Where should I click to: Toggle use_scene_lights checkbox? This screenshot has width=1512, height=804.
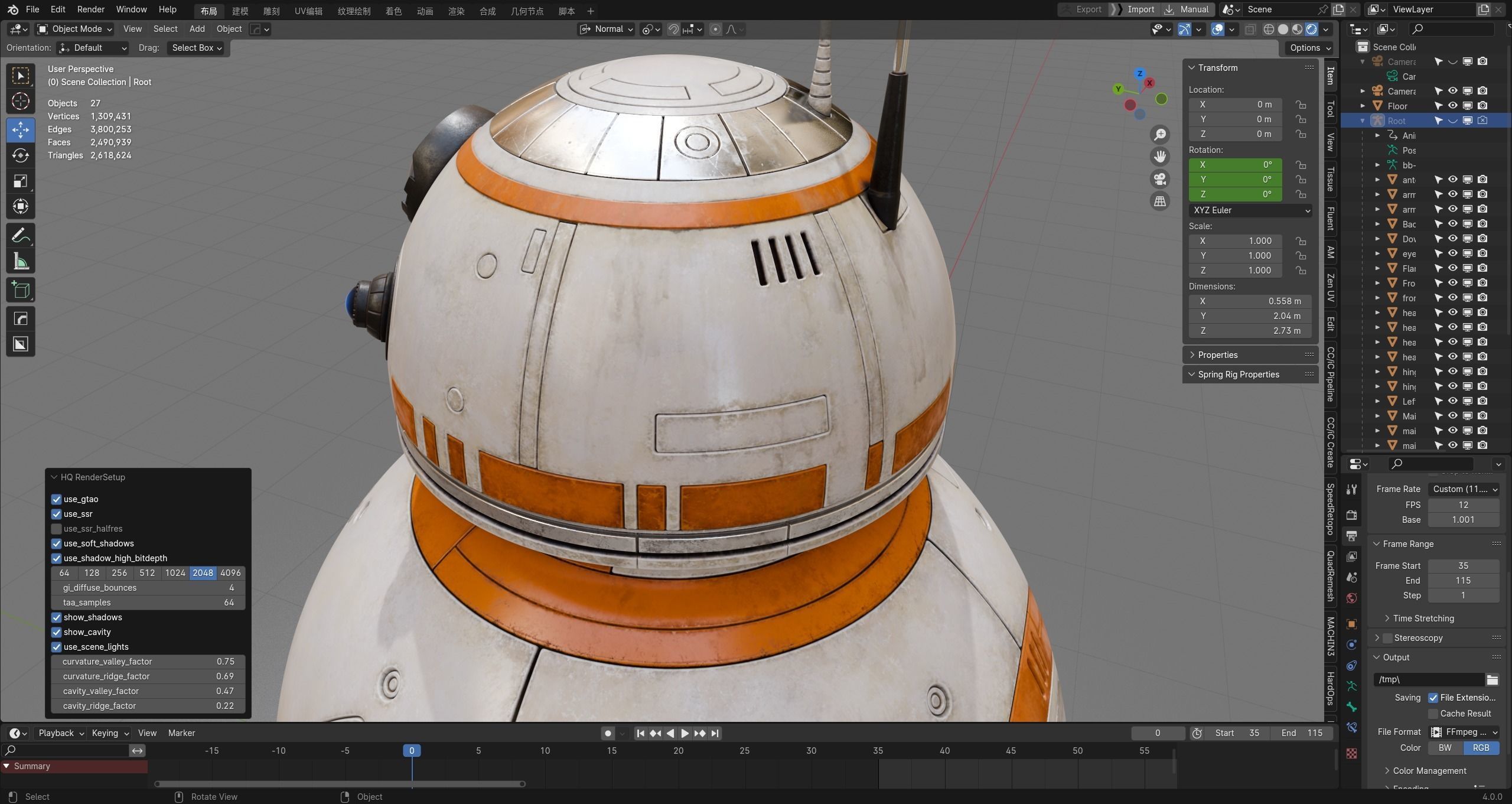pos(57,647)
